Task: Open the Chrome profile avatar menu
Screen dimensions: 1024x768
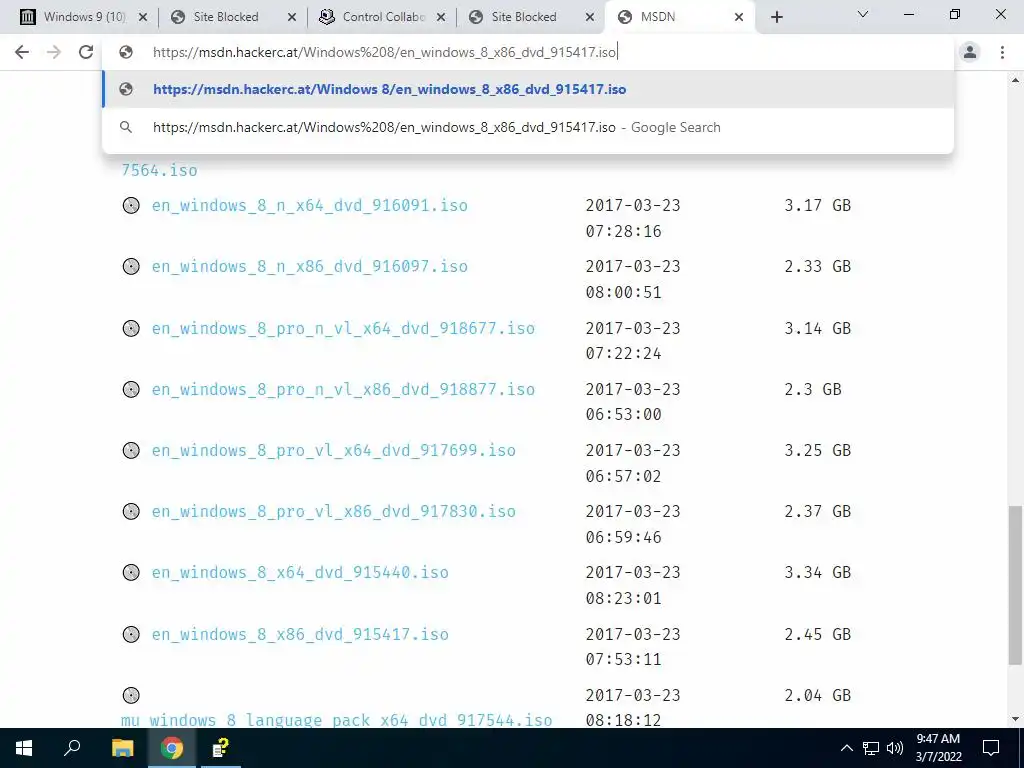Action: pos(970,52)
